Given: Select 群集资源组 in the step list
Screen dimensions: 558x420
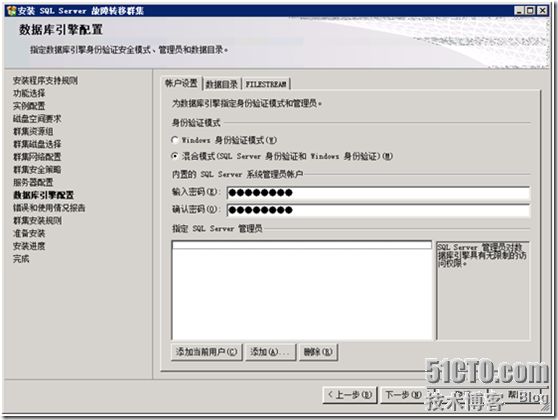Looking at the screenshot, I should (33, 131).
